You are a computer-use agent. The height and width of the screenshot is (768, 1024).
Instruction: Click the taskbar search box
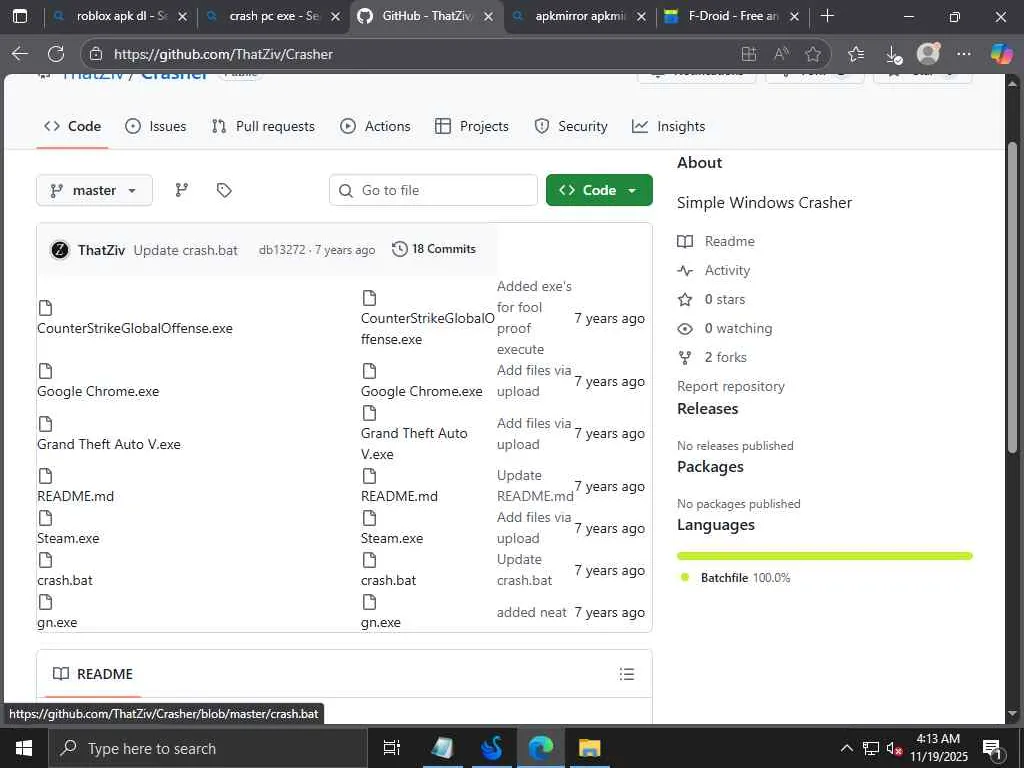(x=208, y=748)
